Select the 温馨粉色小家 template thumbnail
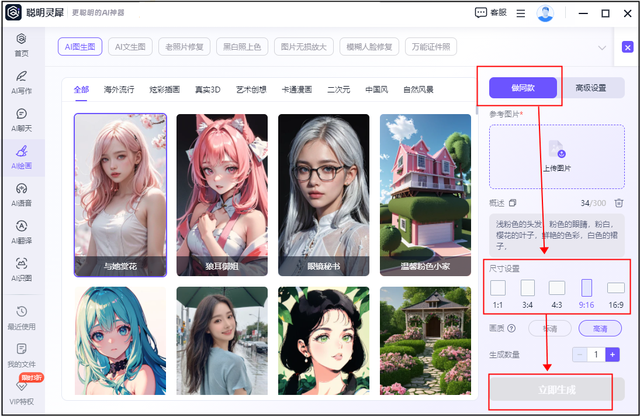Screen dimensions: 640x416 click(425, 195)
